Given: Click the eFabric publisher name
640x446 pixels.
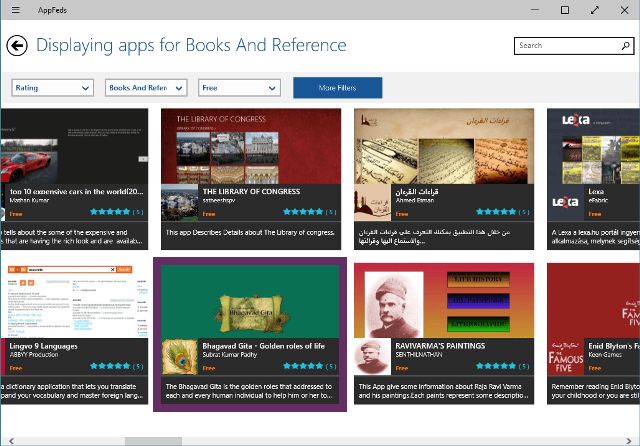Looking at the screenshot, I should click(598, 200).
